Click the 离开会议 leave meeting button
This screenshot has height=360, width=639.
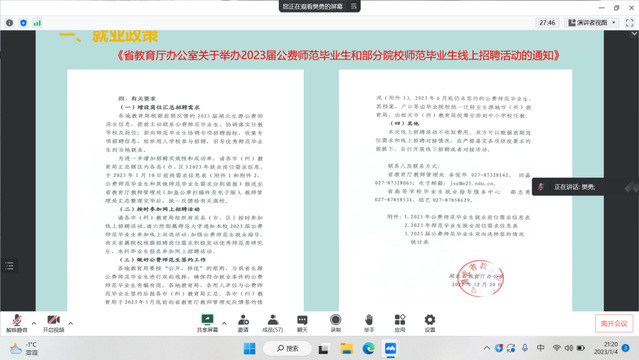(614, 324)
